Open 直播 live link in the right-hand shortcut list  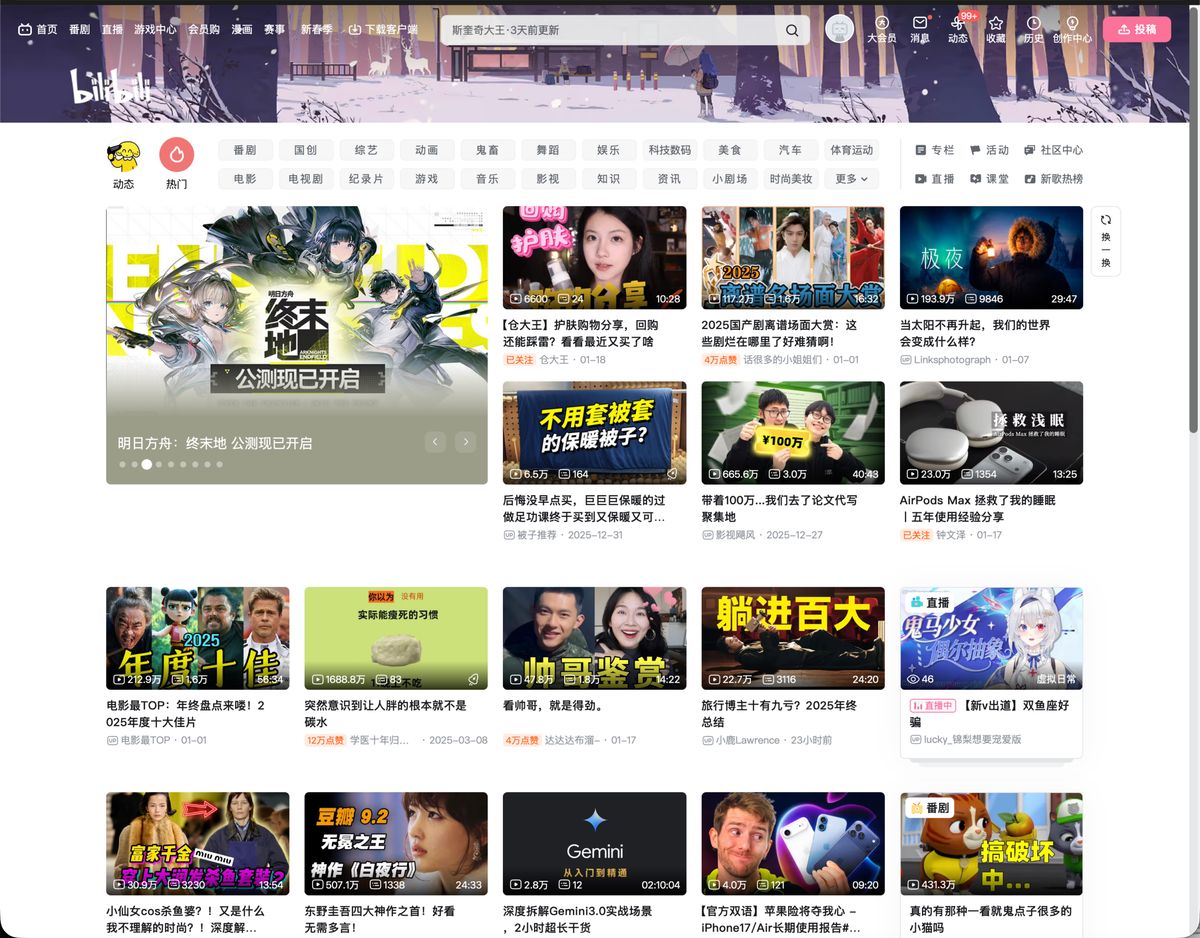[935, 179]
